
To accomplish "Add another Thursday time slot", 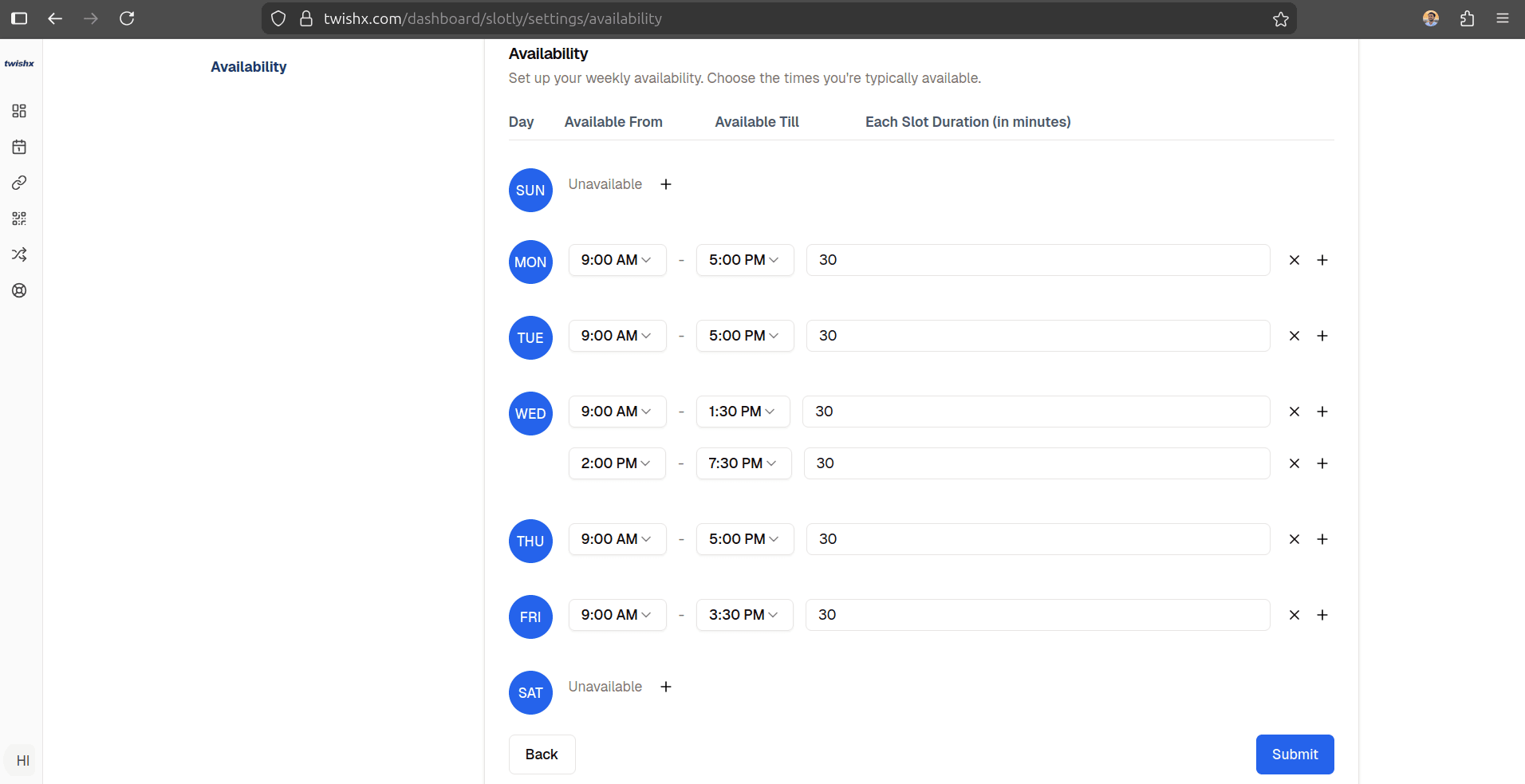I will tap(1322, 539).
